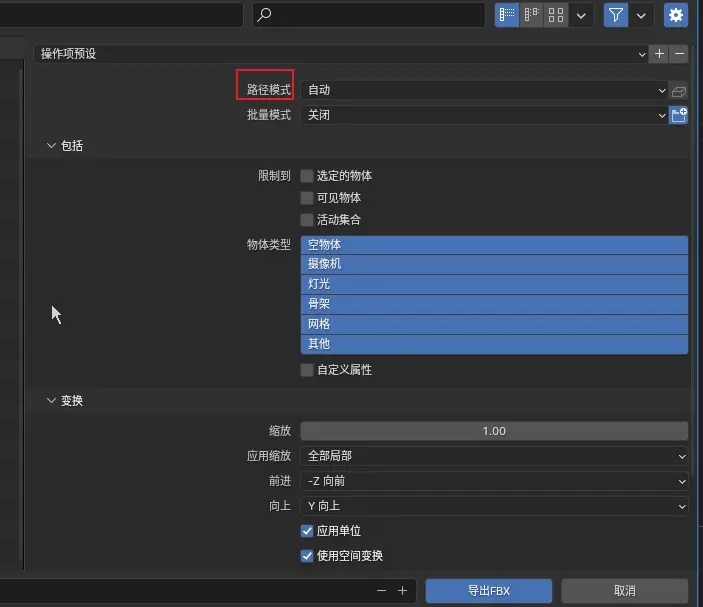Screen dimensions: 703x607
Task: Switch to vertical list display mode
Action: 507,15
